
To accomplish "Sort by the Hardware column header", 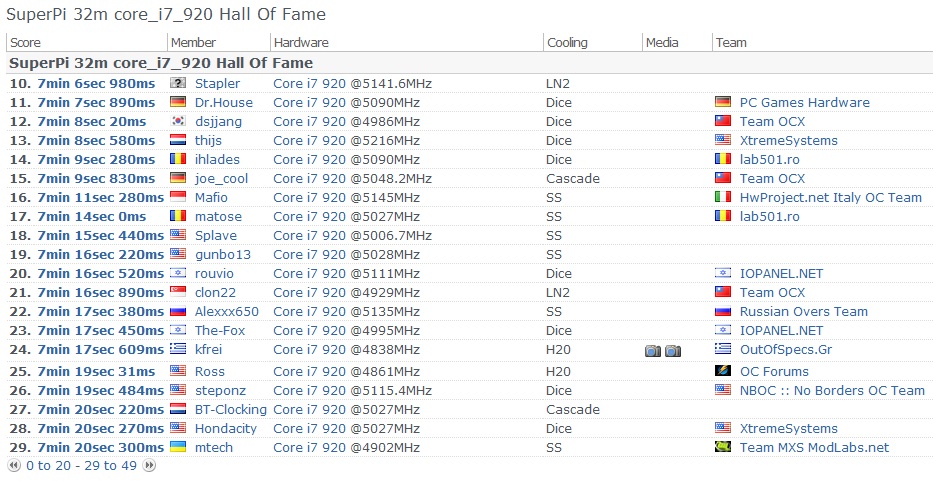I will (x=301, y=42).
